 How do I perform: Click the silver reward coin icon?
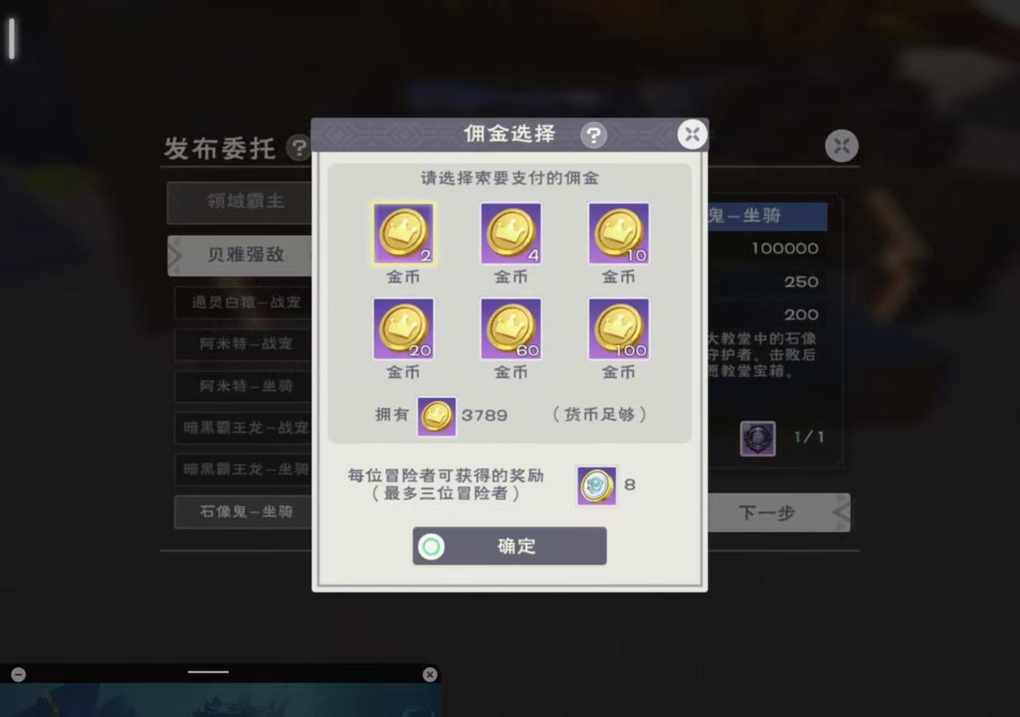click(x=597, y=485)
